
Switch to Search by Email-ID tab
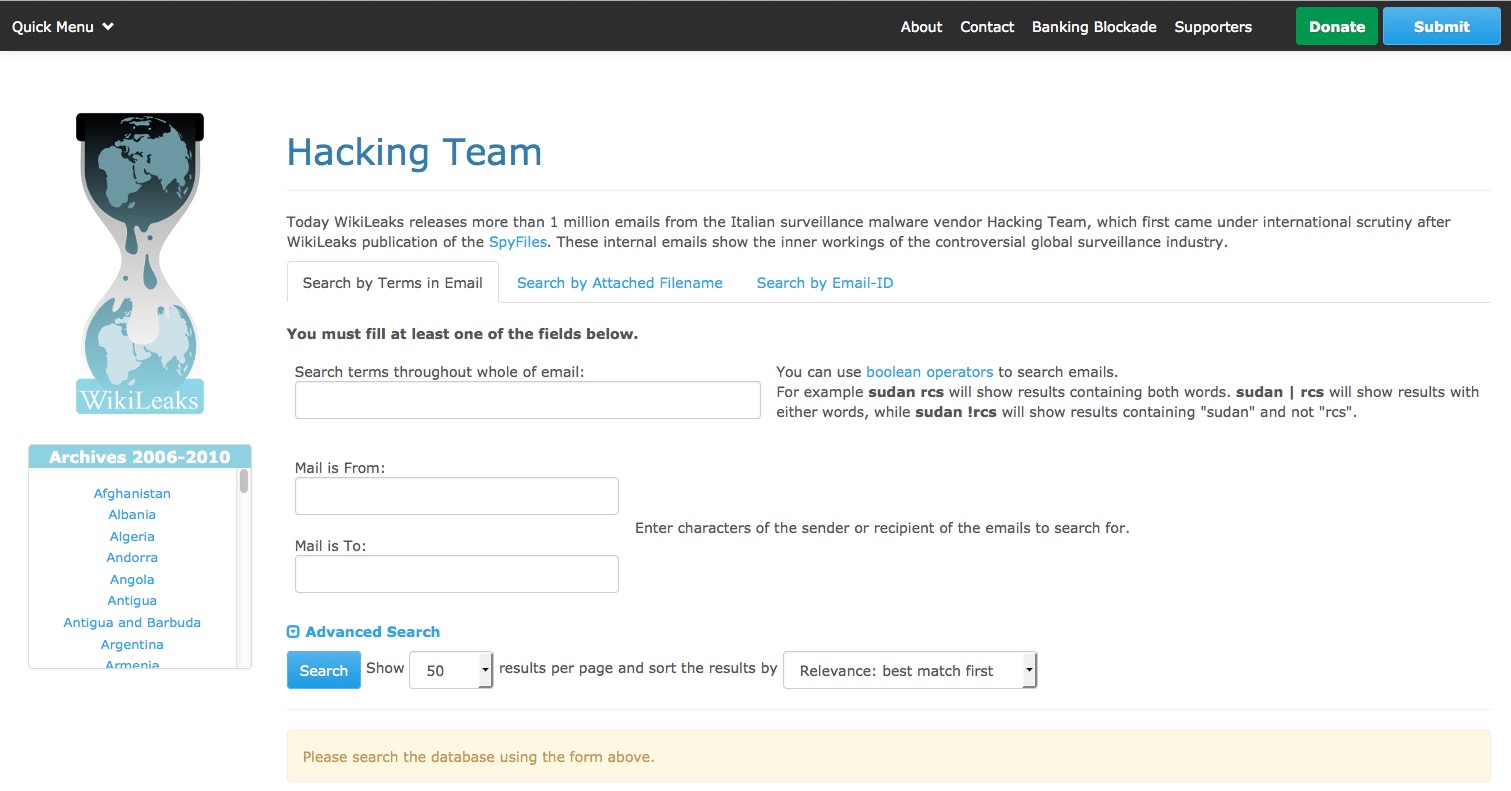824,283
